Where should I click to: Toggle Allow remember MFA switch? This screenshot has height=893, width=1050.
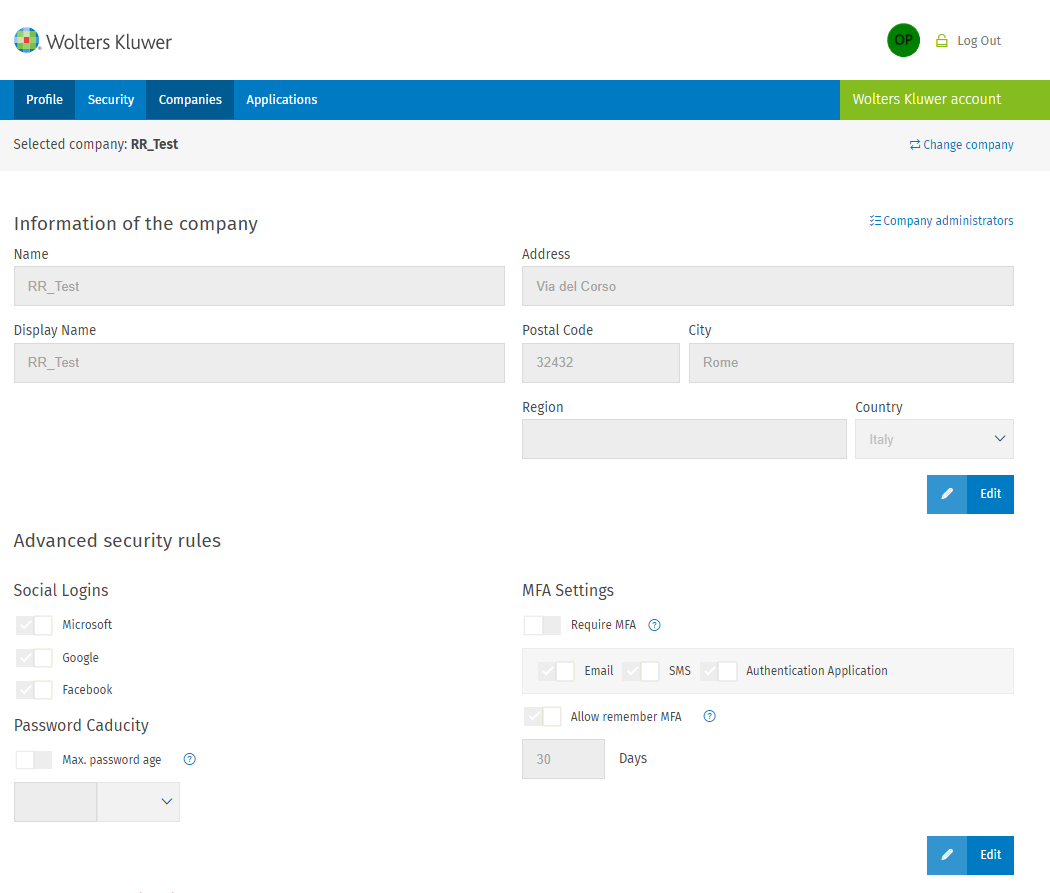tap(542, 716)
